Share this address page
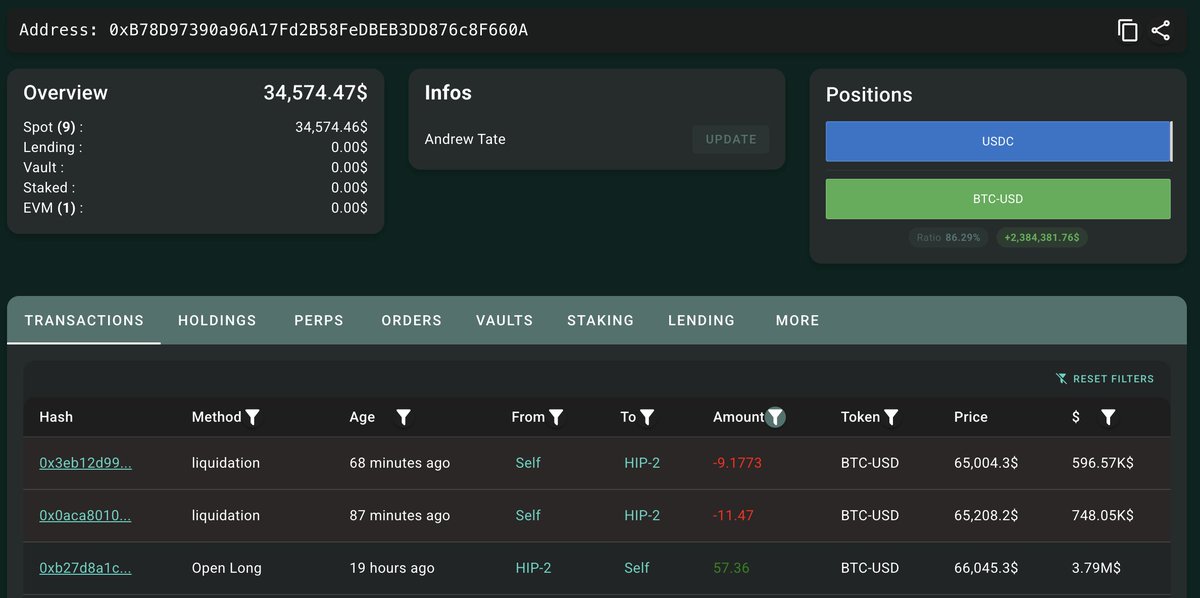This screenshot has width=1200, height=598. pos(1160,30)
